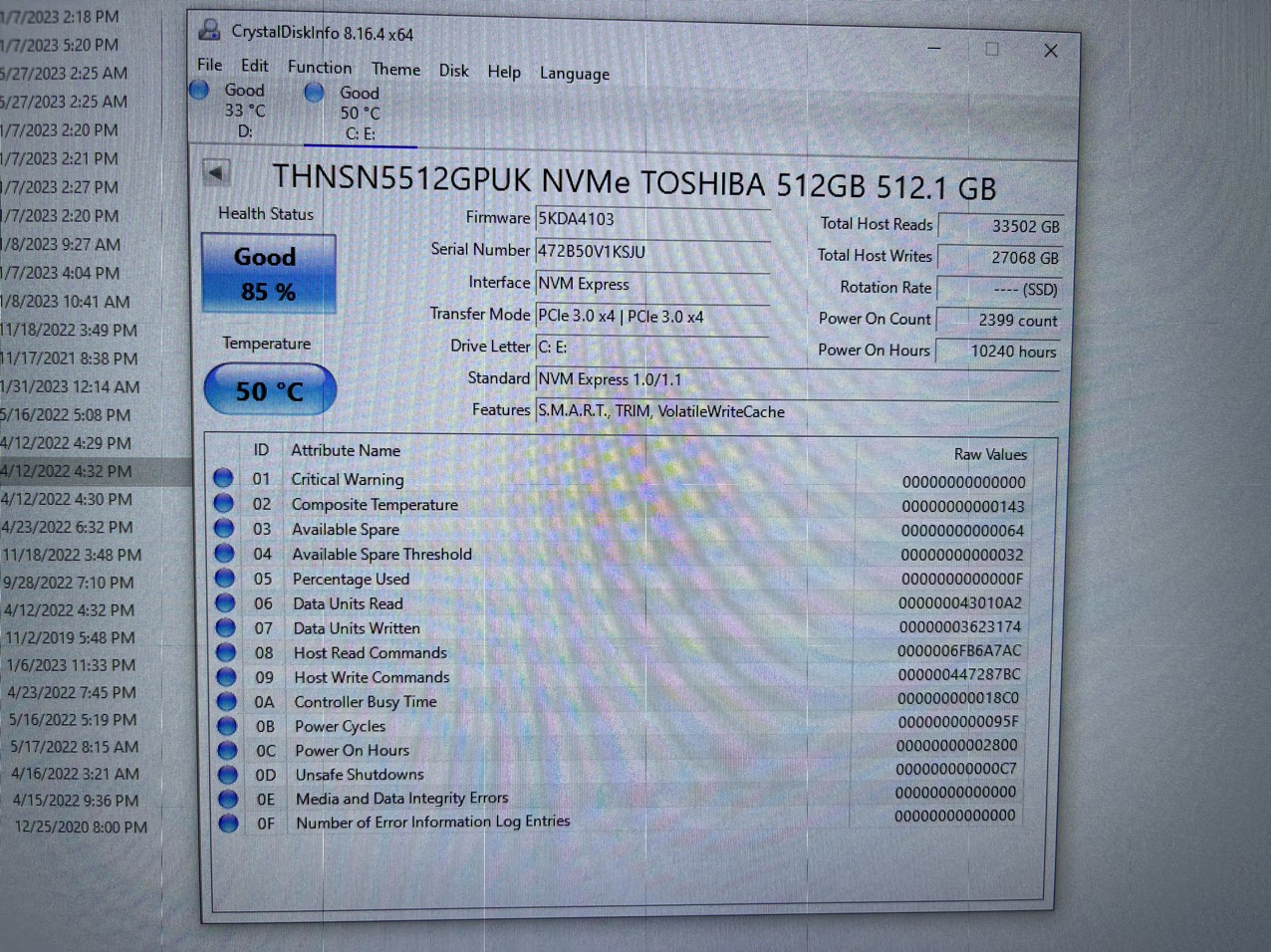The width and height of the screenshot is (1271, 952).
Task: Click the Transfer Mode field PCIe 3.0 x4
Action: [x=652, y=316]
